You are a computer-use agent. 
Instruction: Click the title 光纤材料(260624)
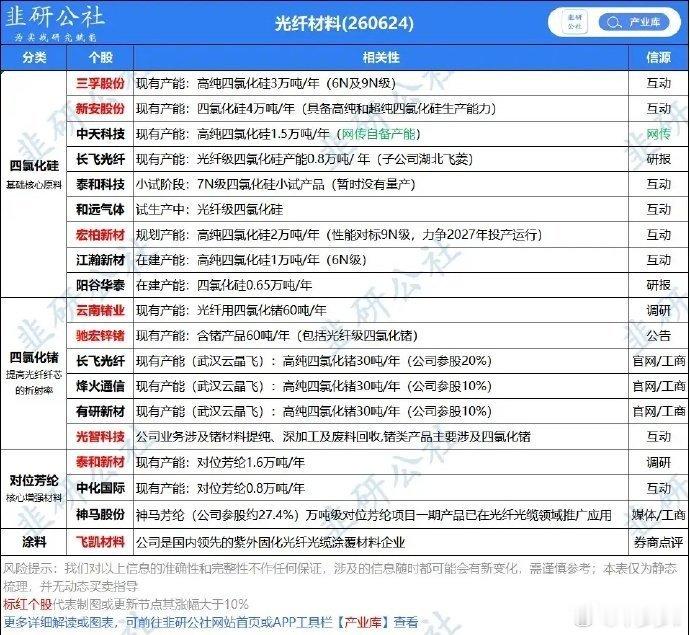(344, 23)
